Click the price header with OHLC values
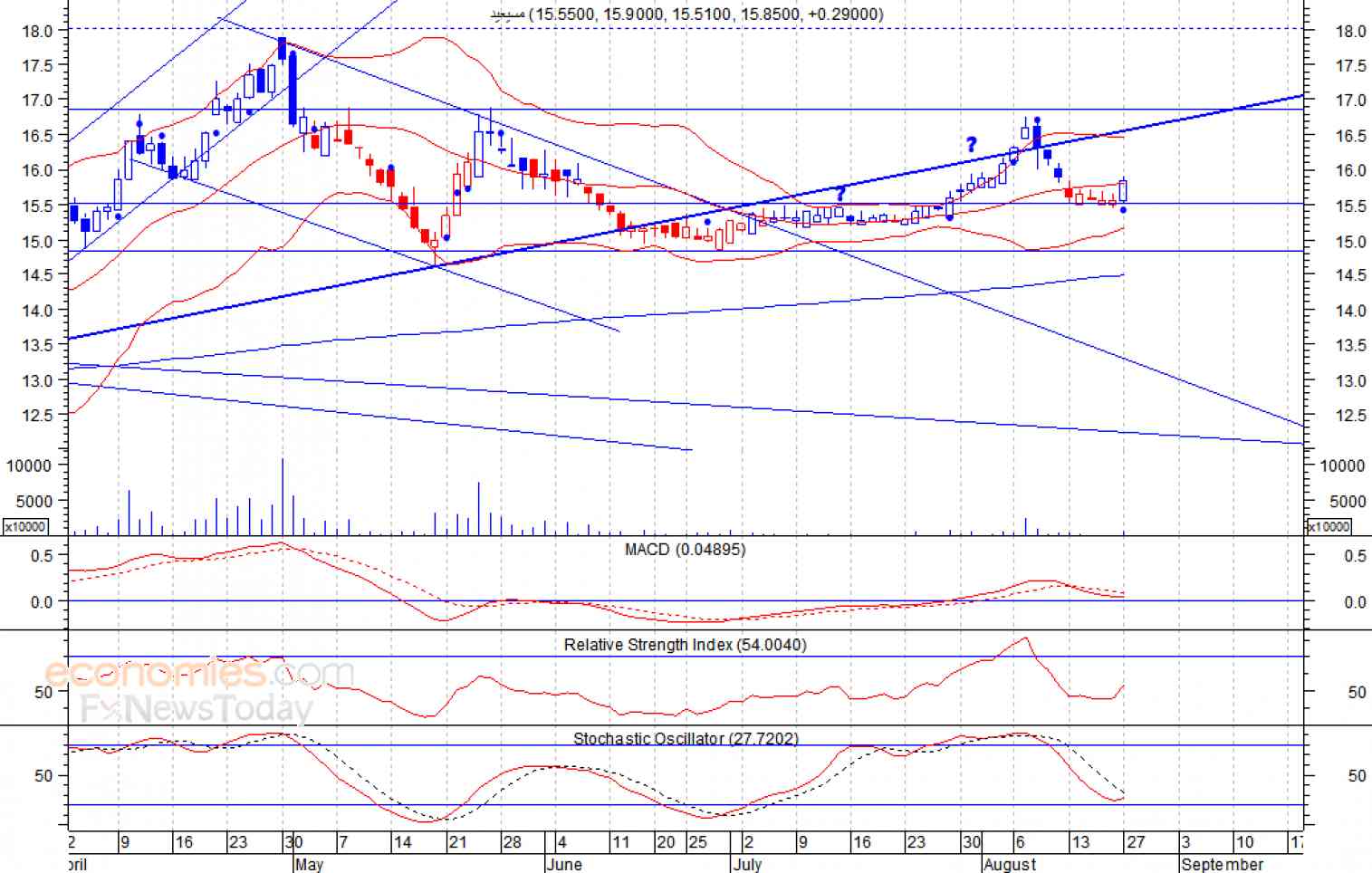This screenshot has width=1372, height=873. coord(686,14)
